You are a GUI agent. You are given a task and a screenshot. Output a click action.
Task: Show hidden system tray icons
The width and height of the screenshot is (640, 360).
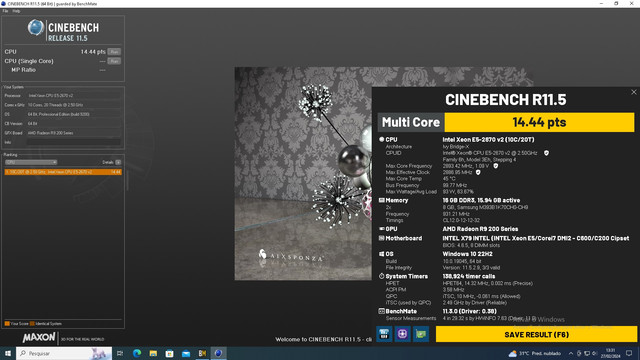pos(571,353)
